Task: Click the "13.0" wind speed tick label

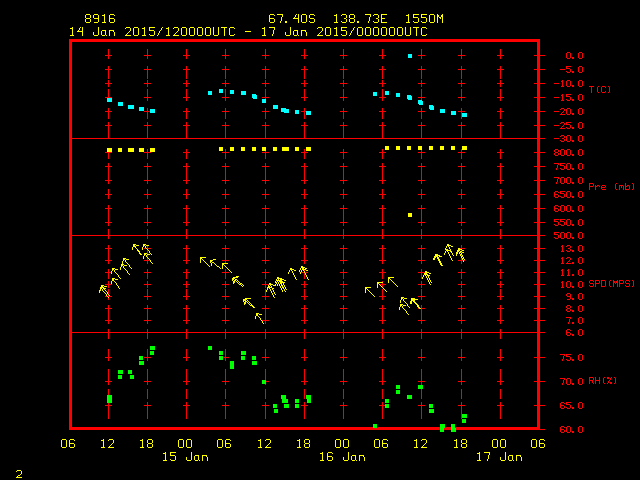Action: 571,249
